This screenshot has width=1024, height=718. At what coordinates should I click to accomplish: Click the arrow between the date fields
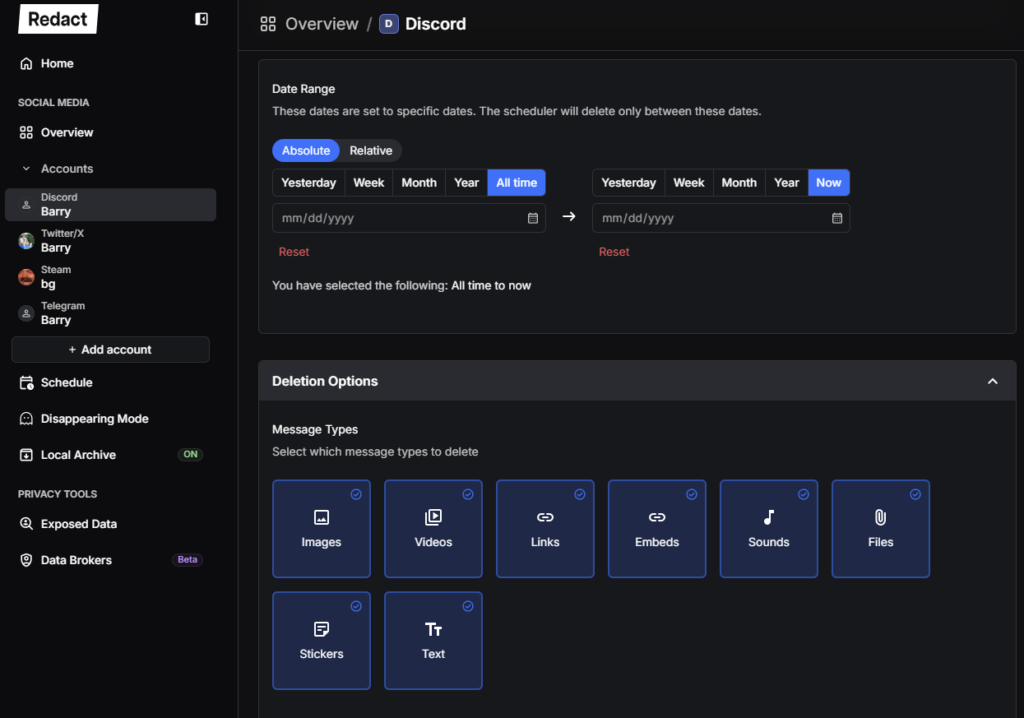[x=569, y=216]
